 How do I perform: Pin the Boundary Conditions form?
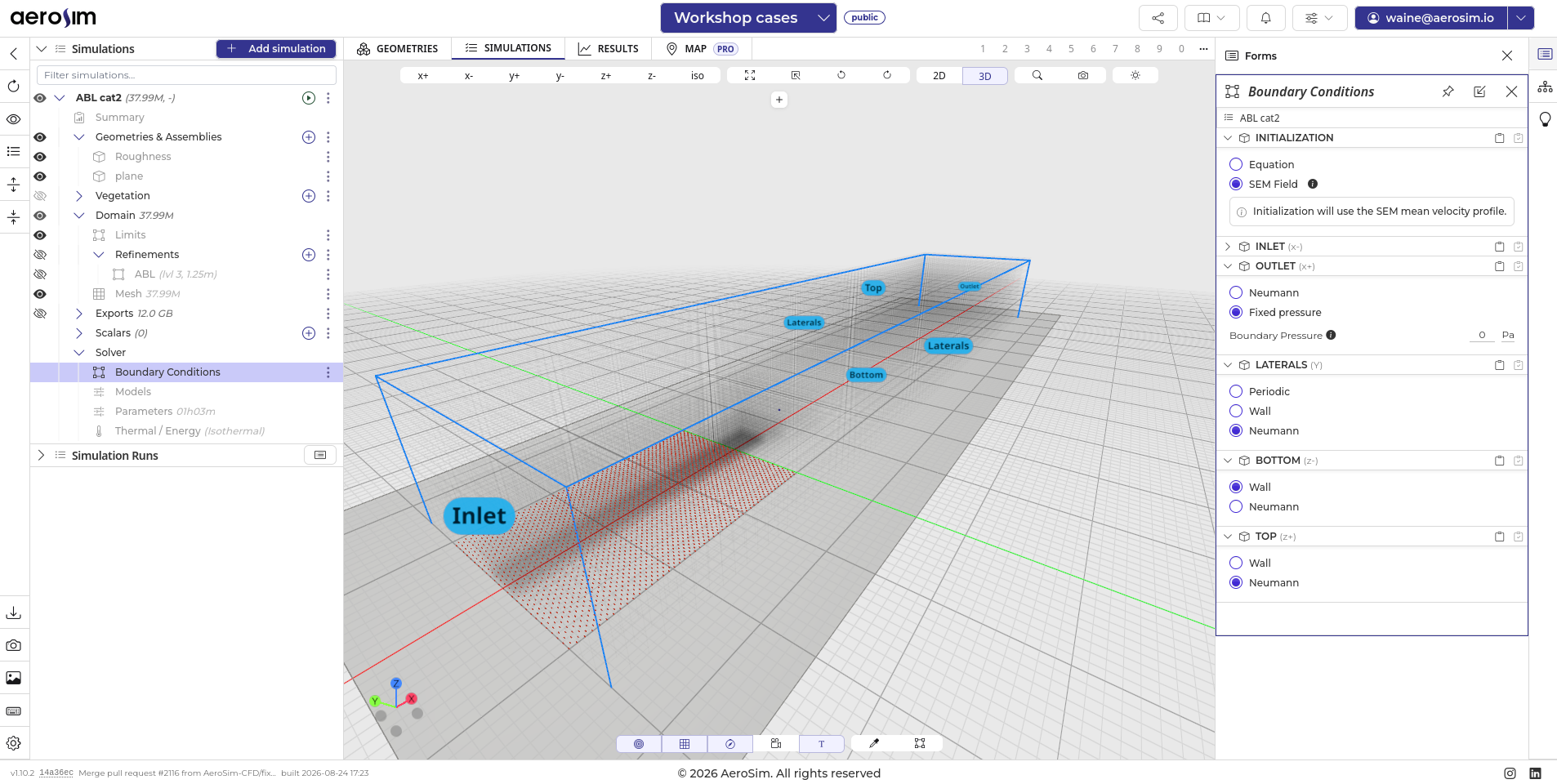[x=1448, y=91]
